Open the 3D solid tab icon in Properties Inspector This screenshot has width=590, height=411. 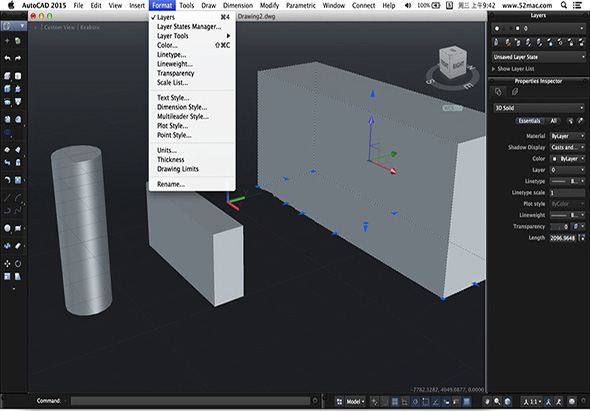(514, 92)
